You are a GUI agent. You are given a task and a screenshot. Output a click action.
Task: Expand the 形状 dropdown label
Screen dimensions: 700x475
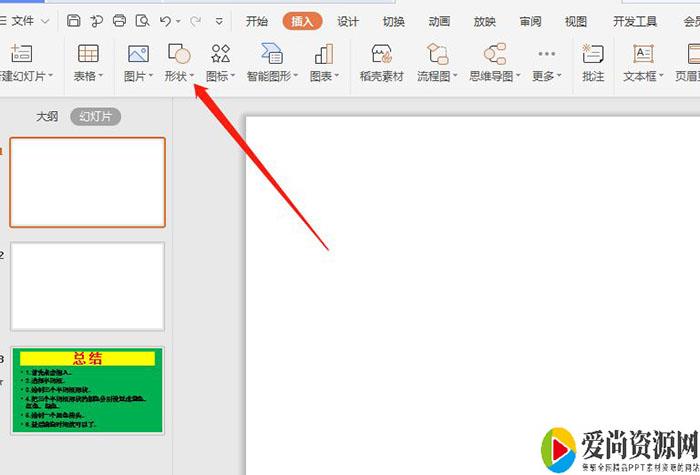[179, 76]
